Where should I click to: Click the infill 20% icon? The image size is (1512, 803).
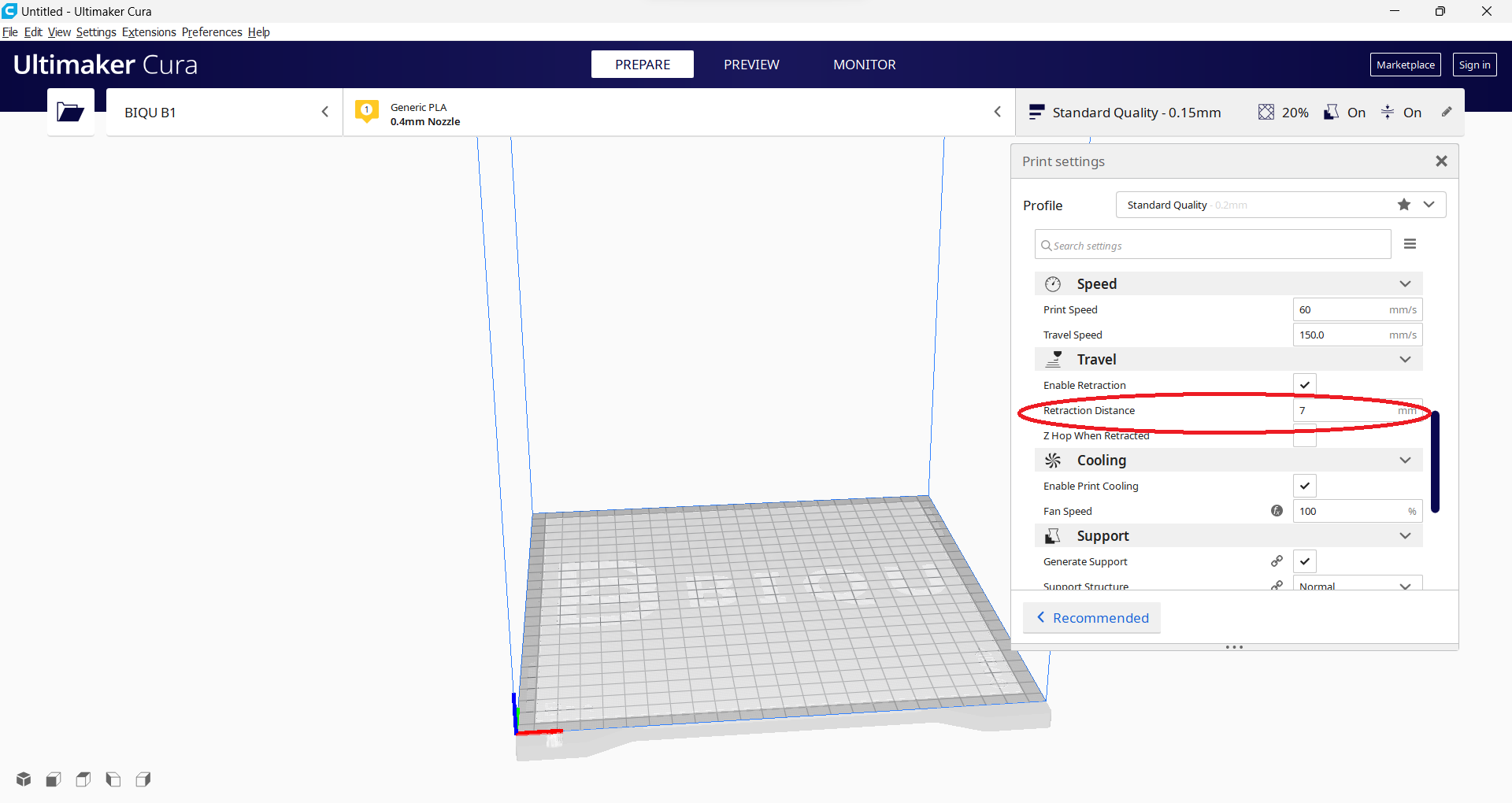[x=1266, y=112]
